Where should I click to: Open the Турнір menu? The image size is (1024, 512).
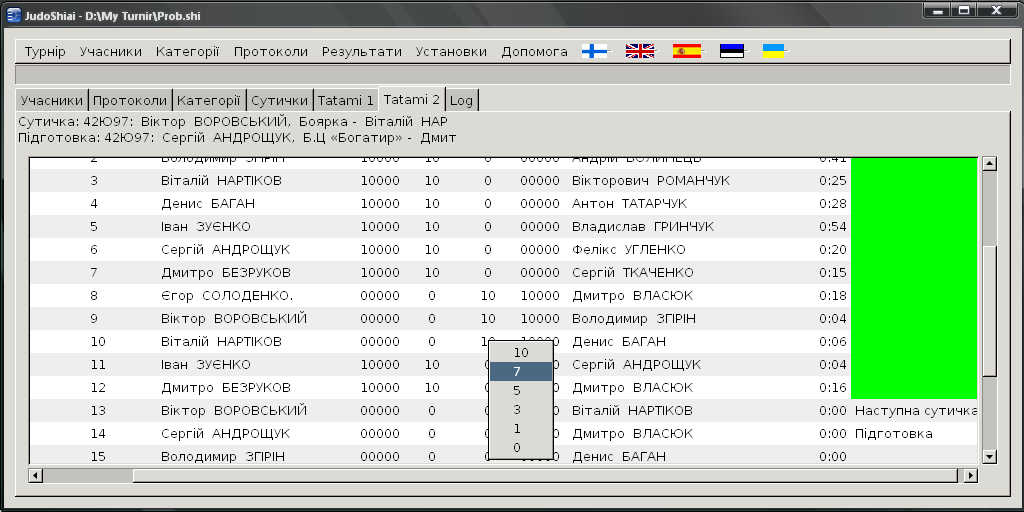[x=45, y=51]
